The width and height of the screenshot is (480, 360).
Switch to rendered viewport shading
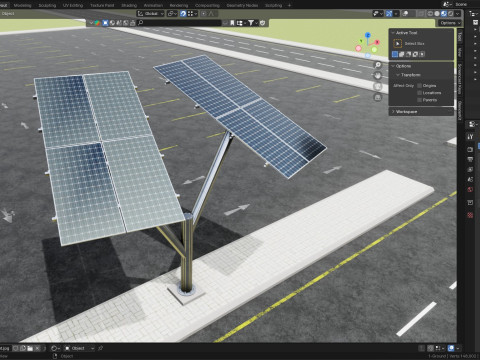pos(450,13)
